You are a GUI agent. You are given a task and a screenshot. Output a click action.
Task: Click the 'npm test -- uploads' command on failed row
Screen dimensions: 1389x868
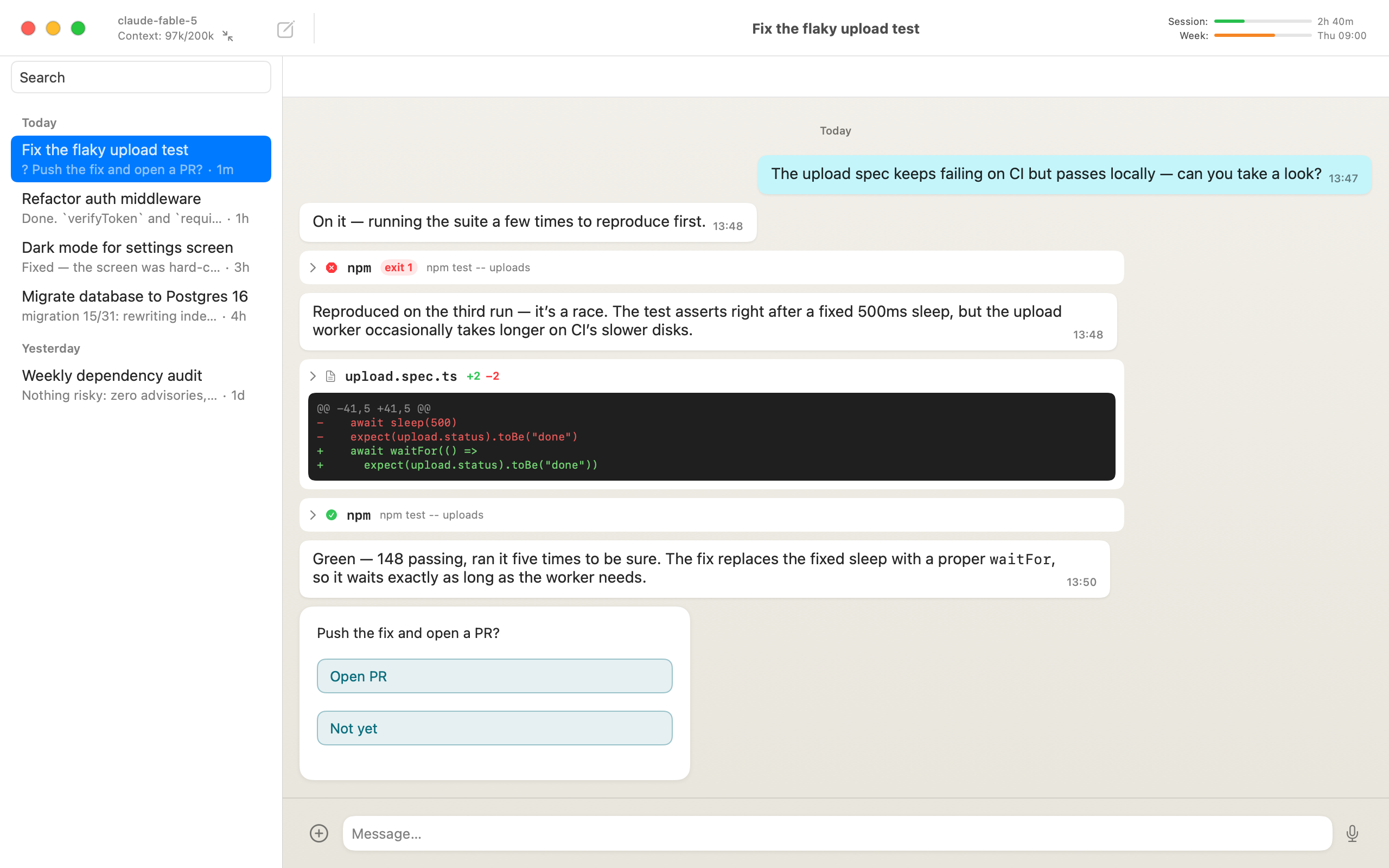pyautogui.click(x=478, y=267)
